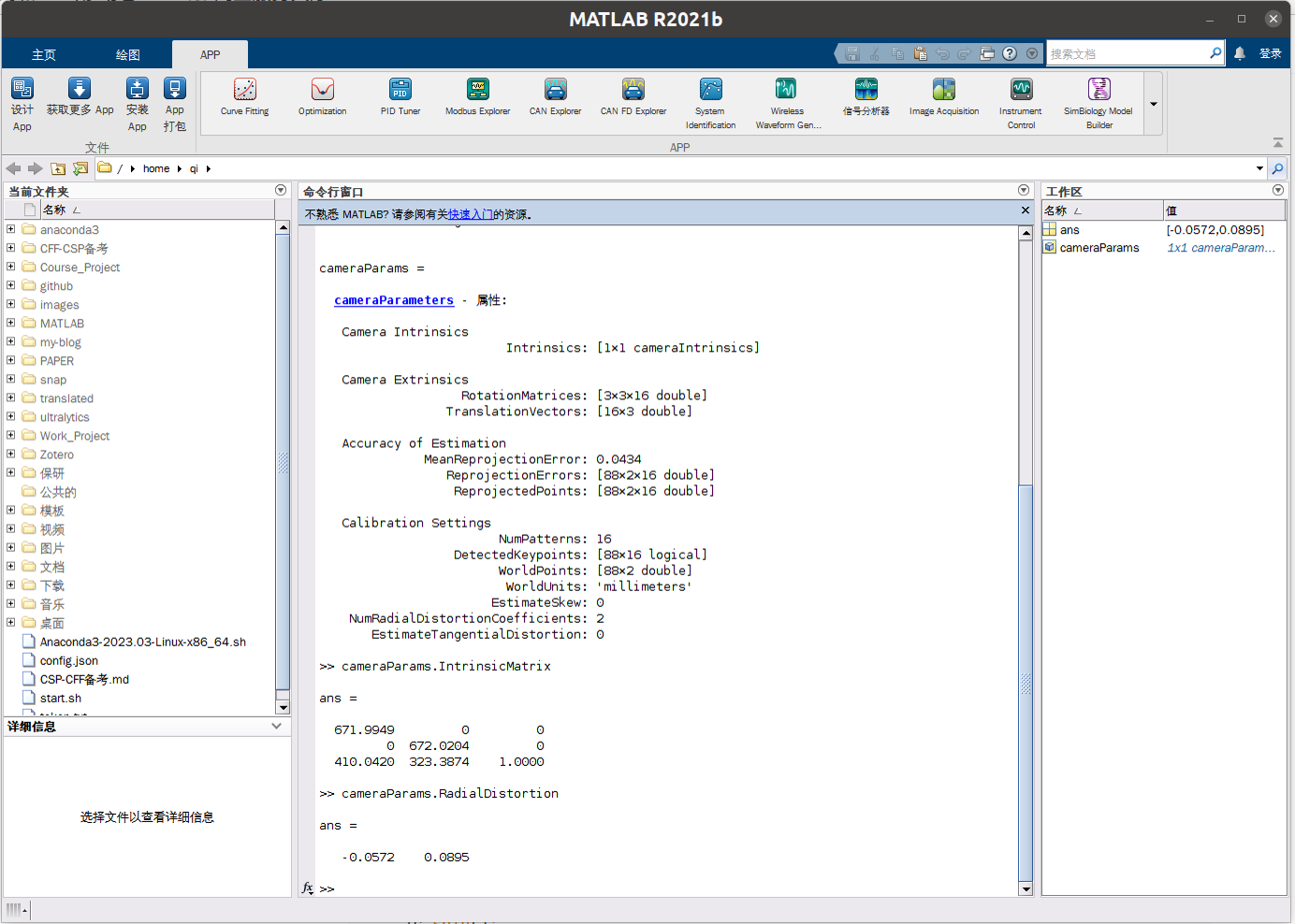1295x924 pixels.
Task: Open the current folder panel actions menu
Action: (x=281, y=191)
